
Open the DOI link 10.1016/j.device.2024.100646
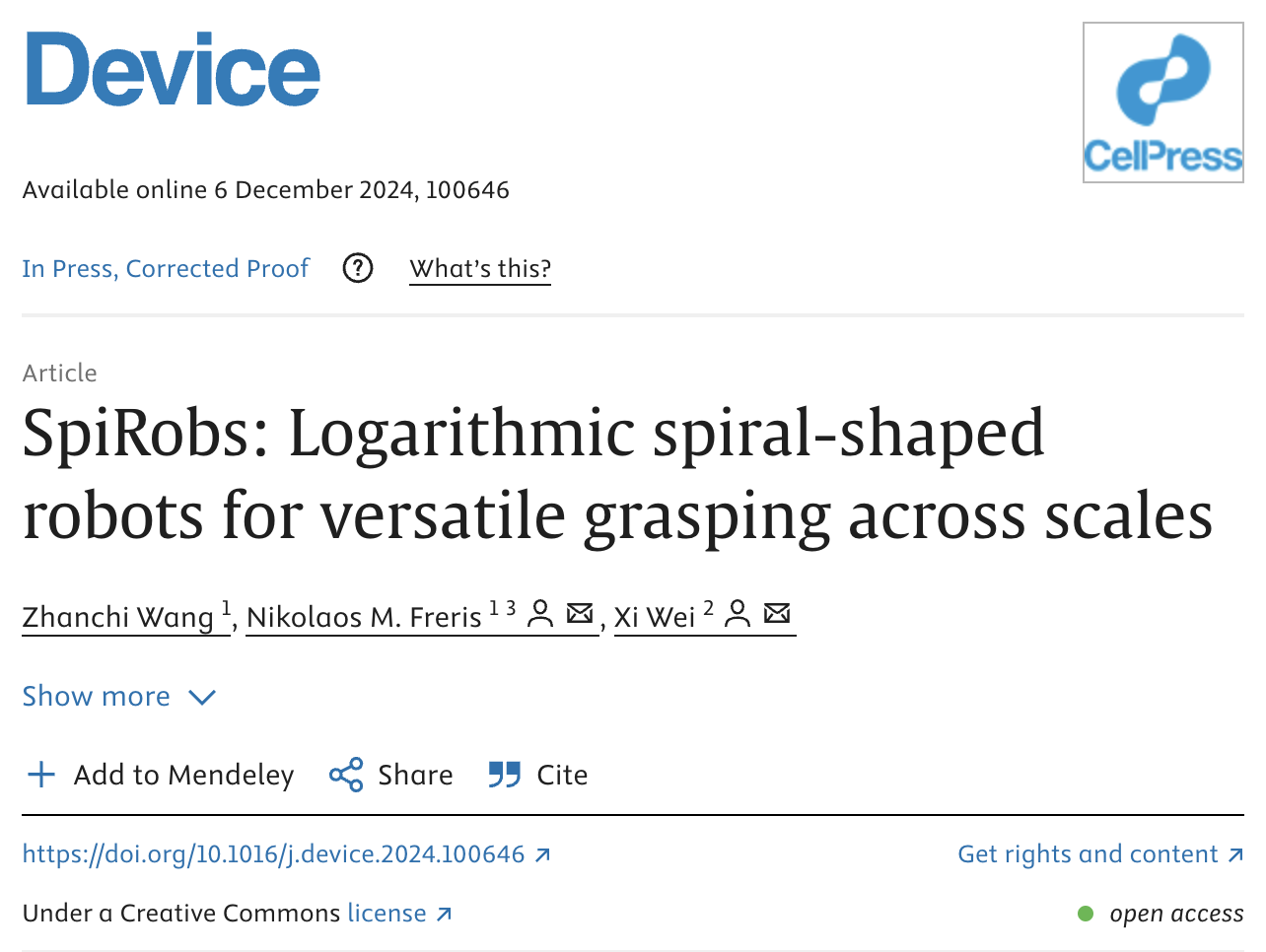click(x=273, y=854)
